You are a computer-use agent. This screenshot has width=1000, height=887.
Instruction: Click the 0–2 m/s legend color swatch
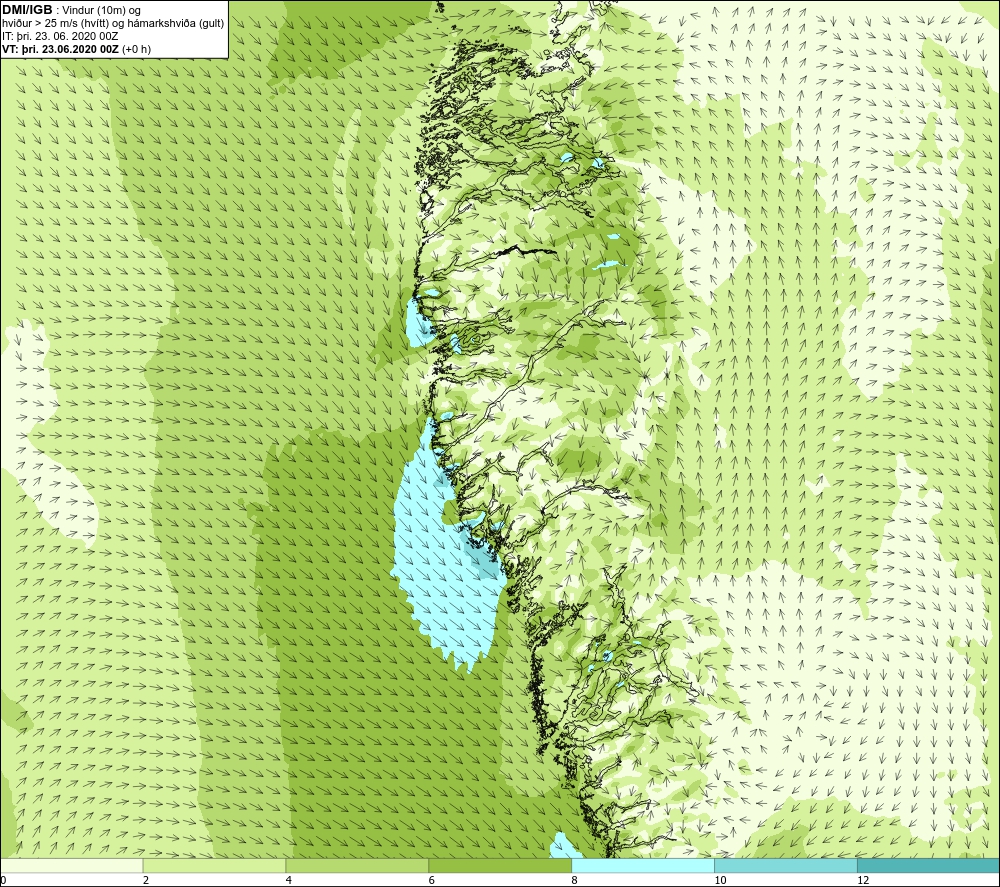(x=71, y=865)
